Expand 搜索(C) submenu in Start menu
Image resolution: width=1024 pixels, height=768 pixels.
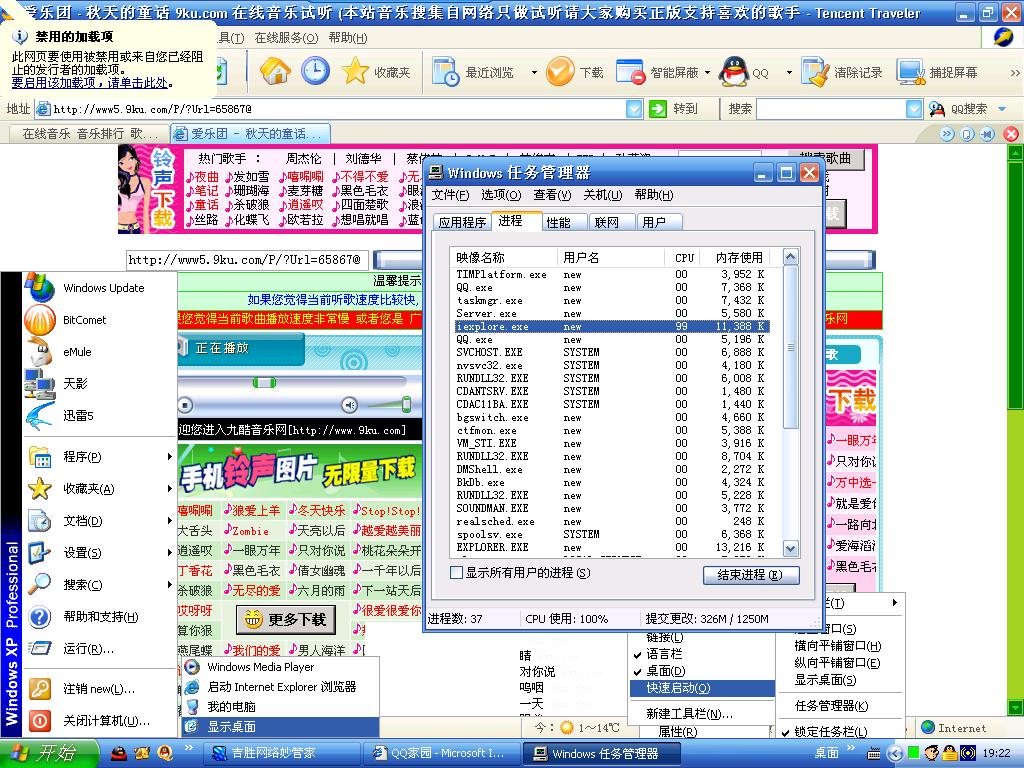(x=170, y=584)
